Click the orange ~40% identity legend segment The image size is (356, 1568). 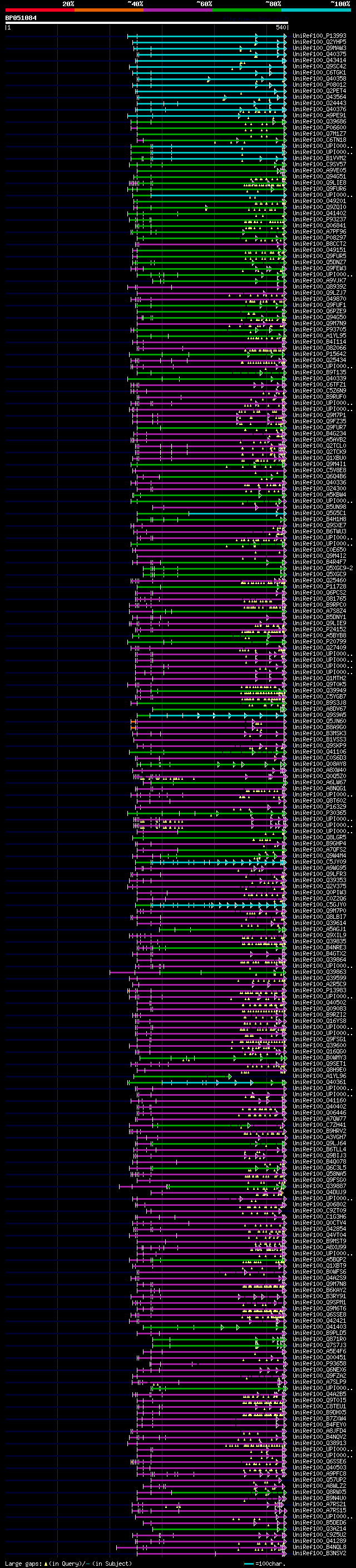click(109, 10)
